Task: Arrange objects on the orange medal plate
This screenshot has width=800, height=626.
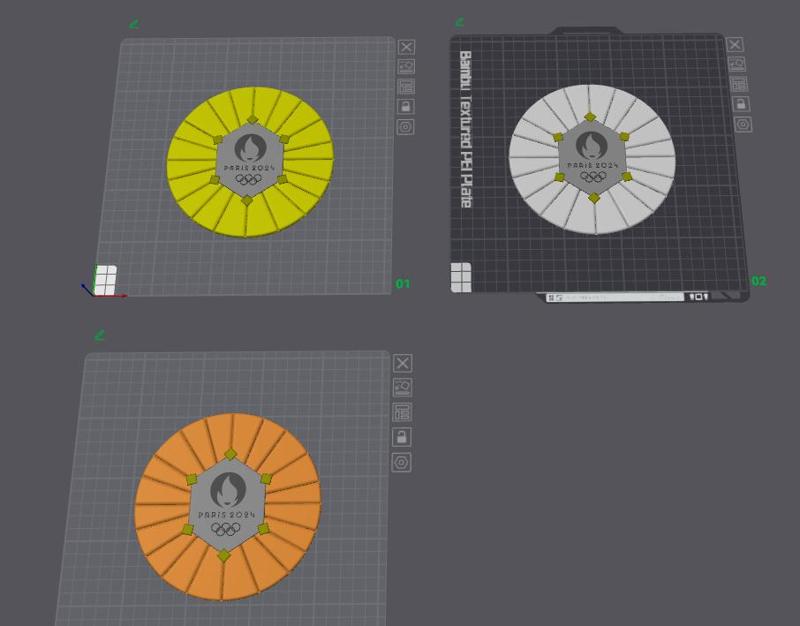Action: tap(402, 412)
